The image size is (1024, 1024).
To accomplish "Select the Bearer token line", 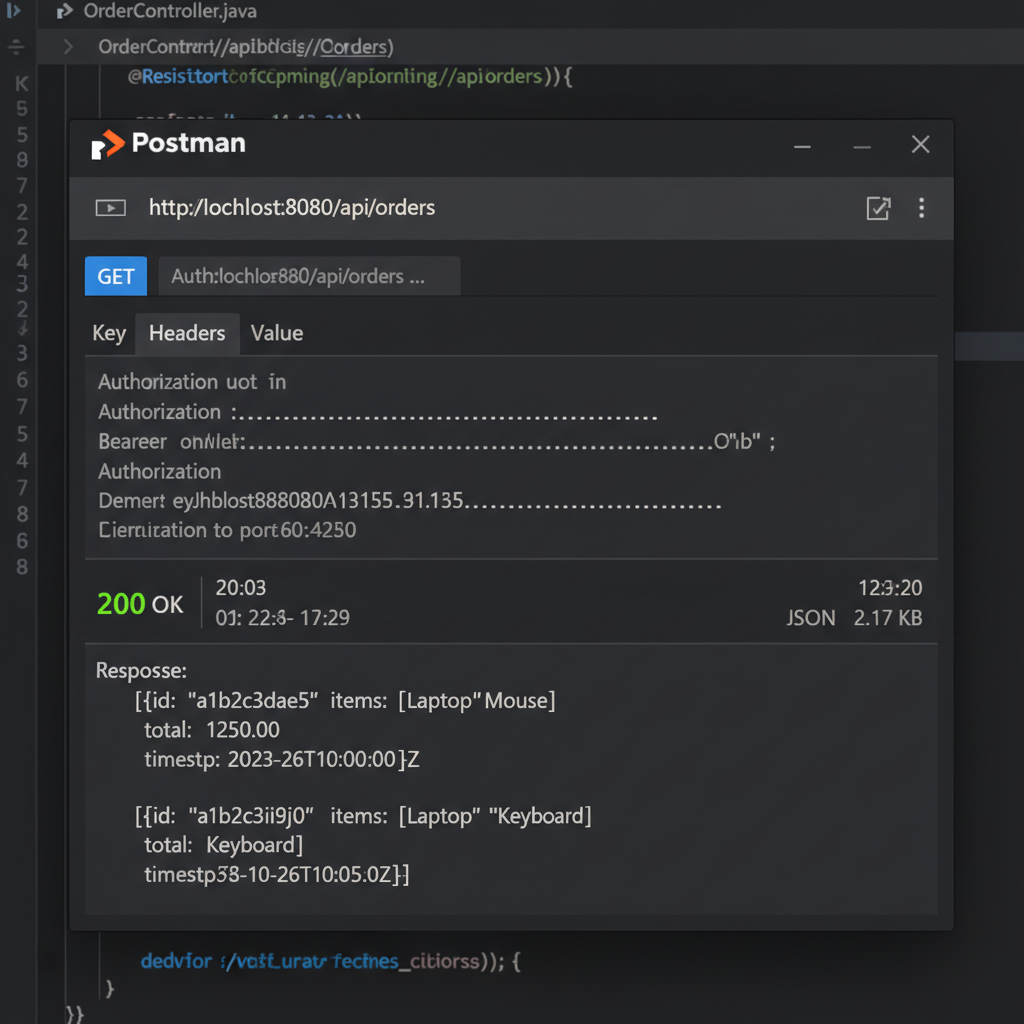I will coord(436,442).
